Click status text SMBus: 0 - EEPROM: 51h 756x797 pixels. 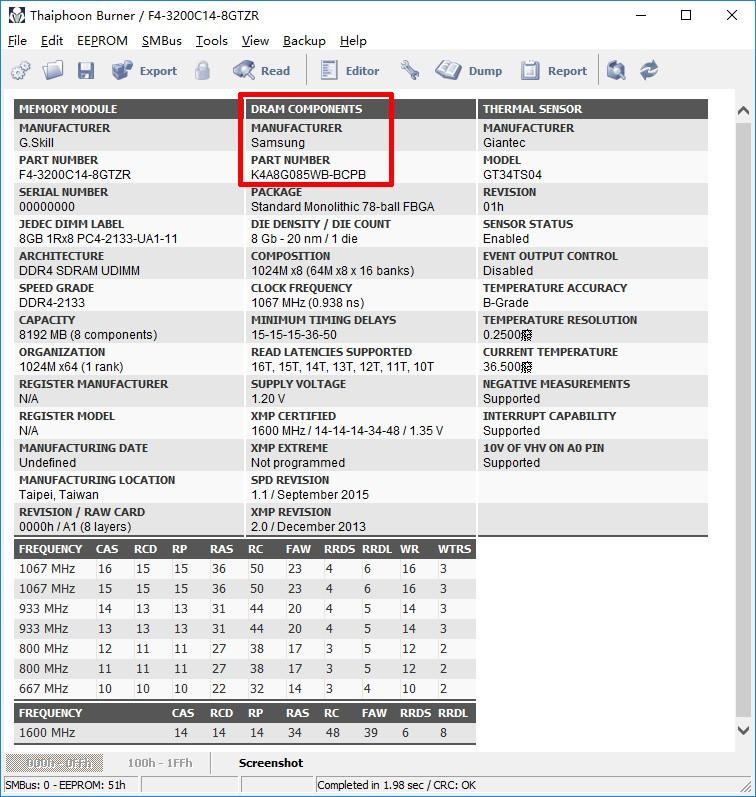point(65,785)
